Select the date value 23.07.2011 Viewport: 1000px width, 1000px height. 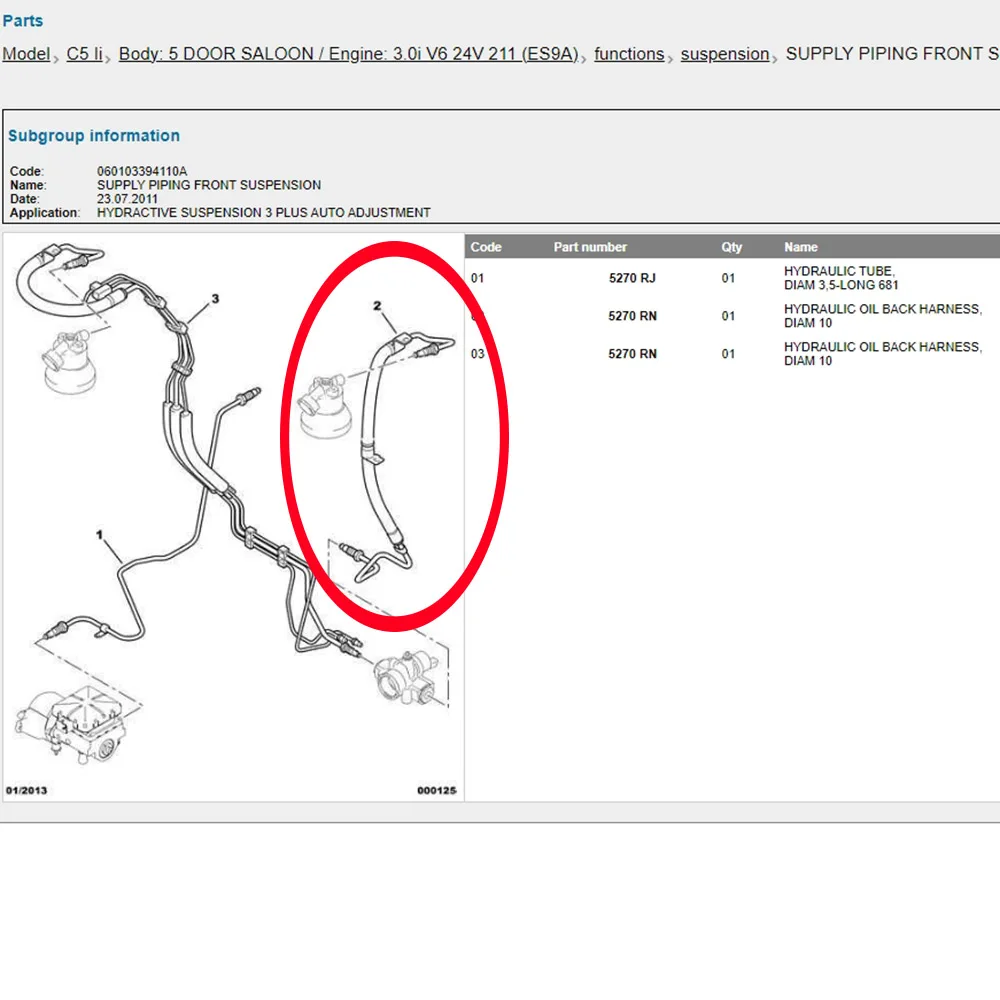click(x=128, y=199)
